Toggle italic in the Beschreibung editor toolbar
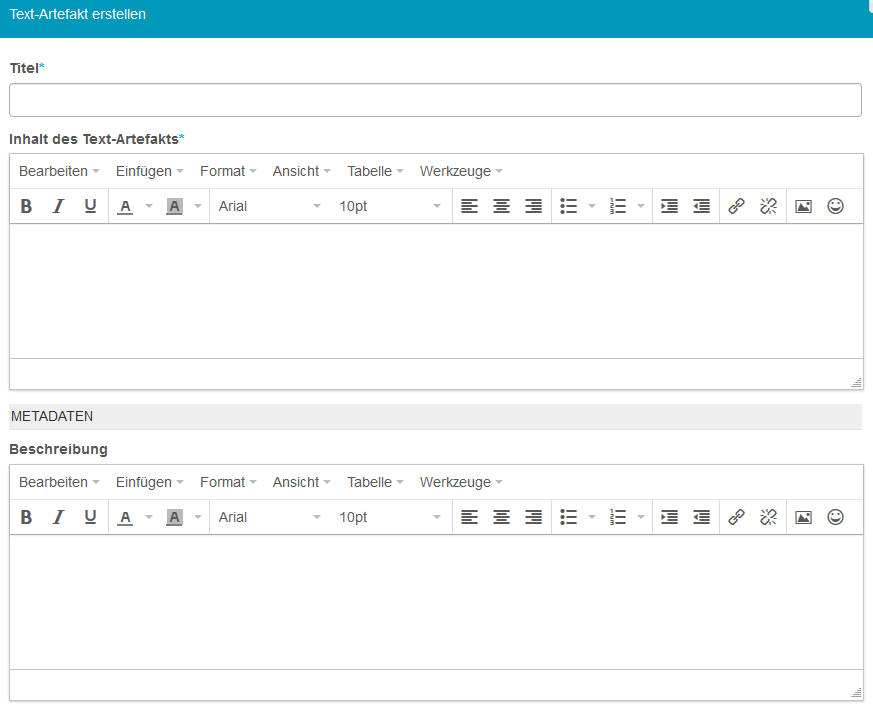This screenshot has width=873, height=708. (x=58, y=517)
